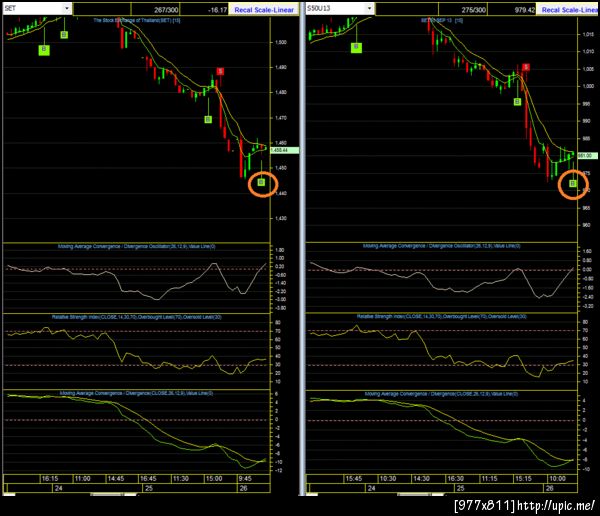
Task: Select S50U13 Buy marker just below Sell marker
Action: coord(517,101)
